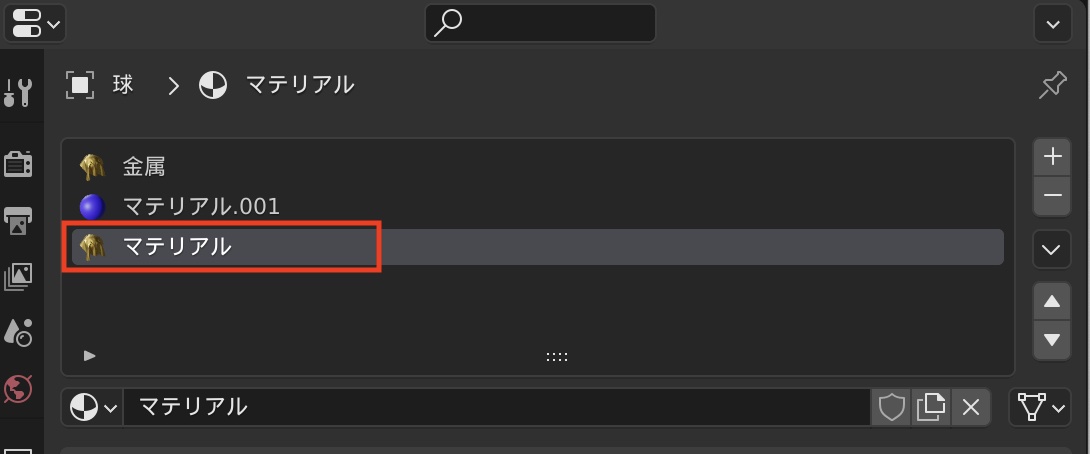Image resolution: width=1090 pixels, height=454 pixels.
Task: Switch to the Render properties tab
Action: [x=18, y=163]
